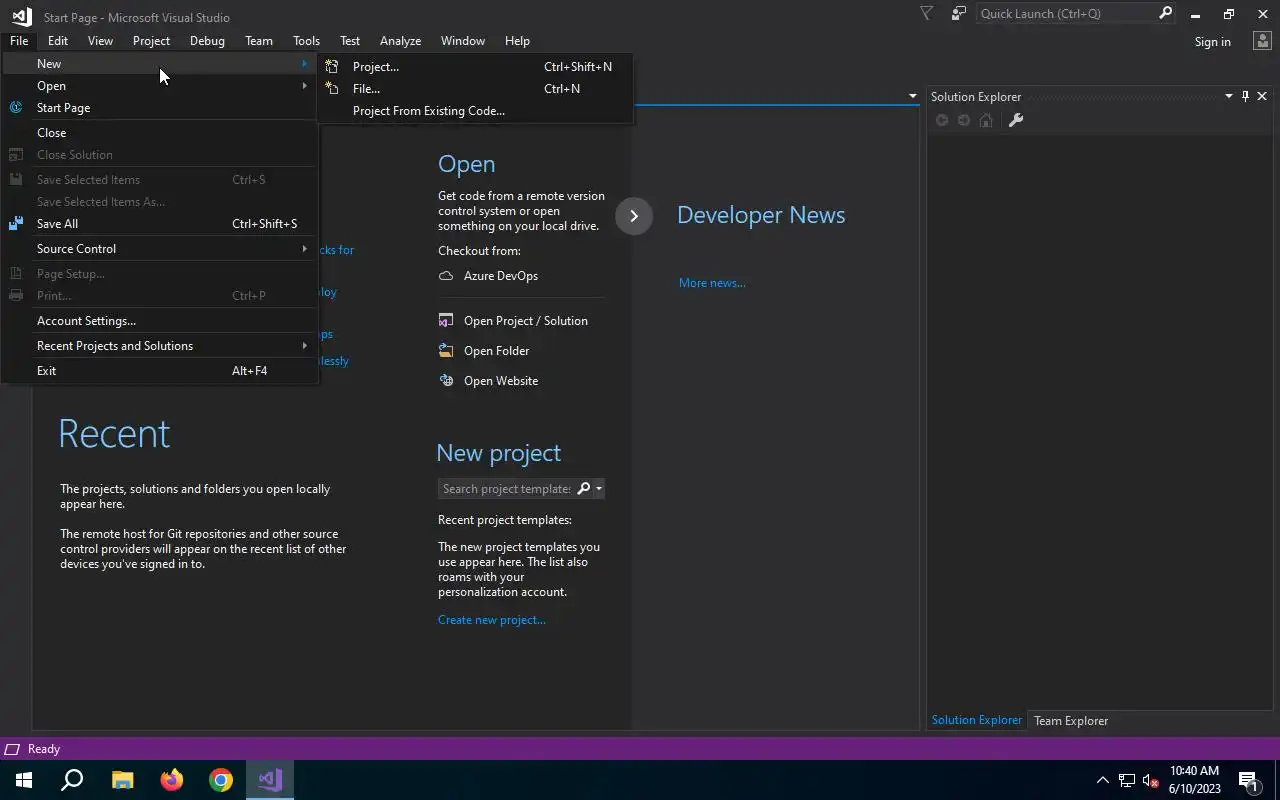Open the Debug menu
The image size is (1280, 800).
tap(207, 41)
